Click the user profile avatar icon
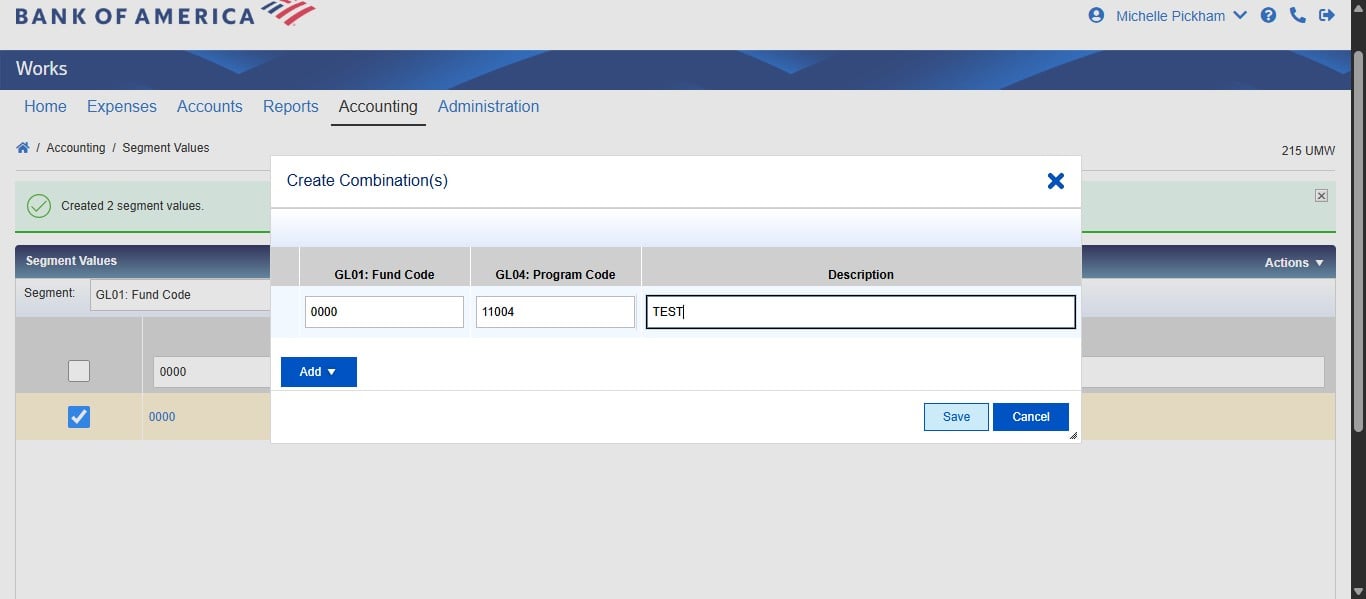The image size is (1366, 599). tap(1096, 15)
